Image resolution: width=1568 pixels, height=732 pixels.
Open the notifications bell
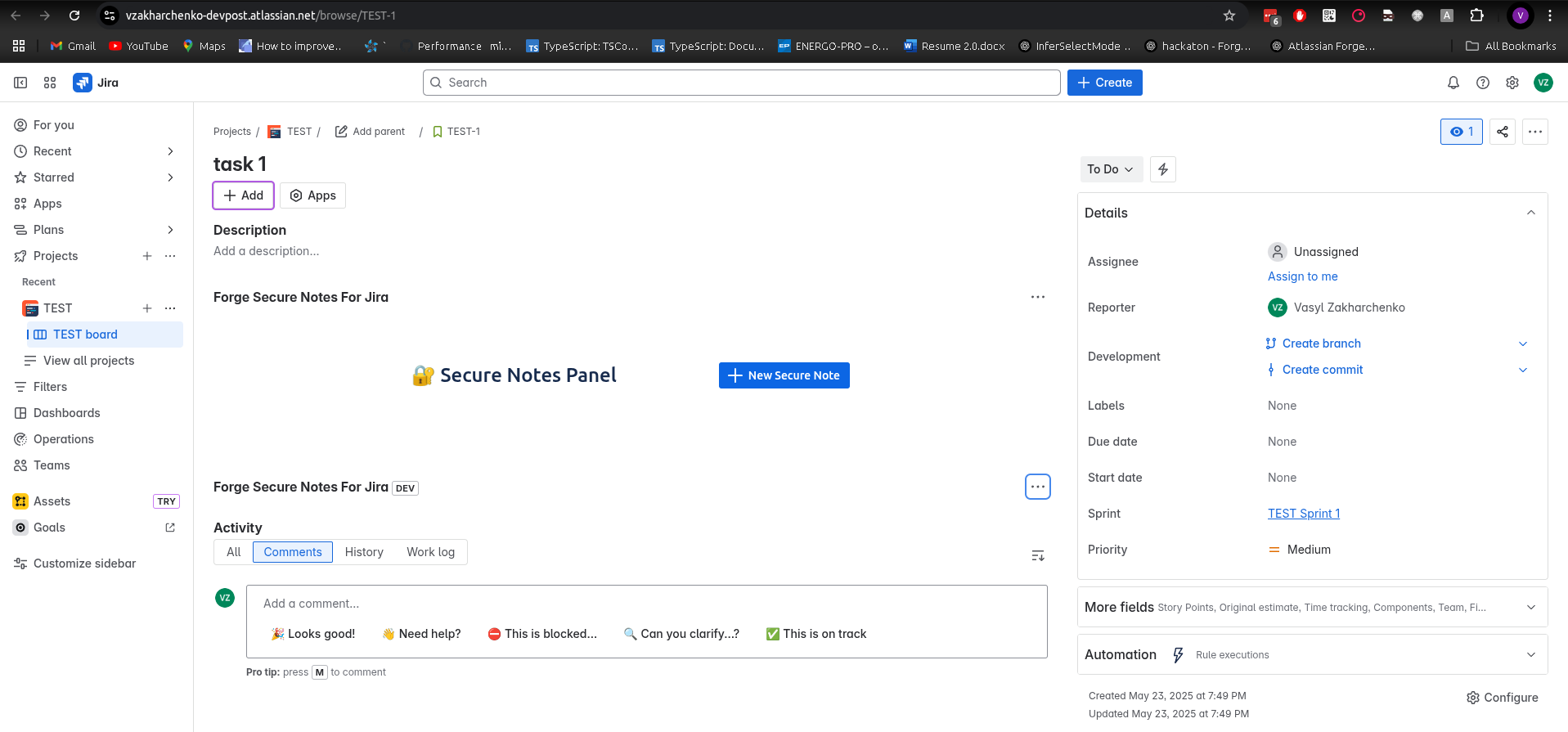click(1453, 83)
